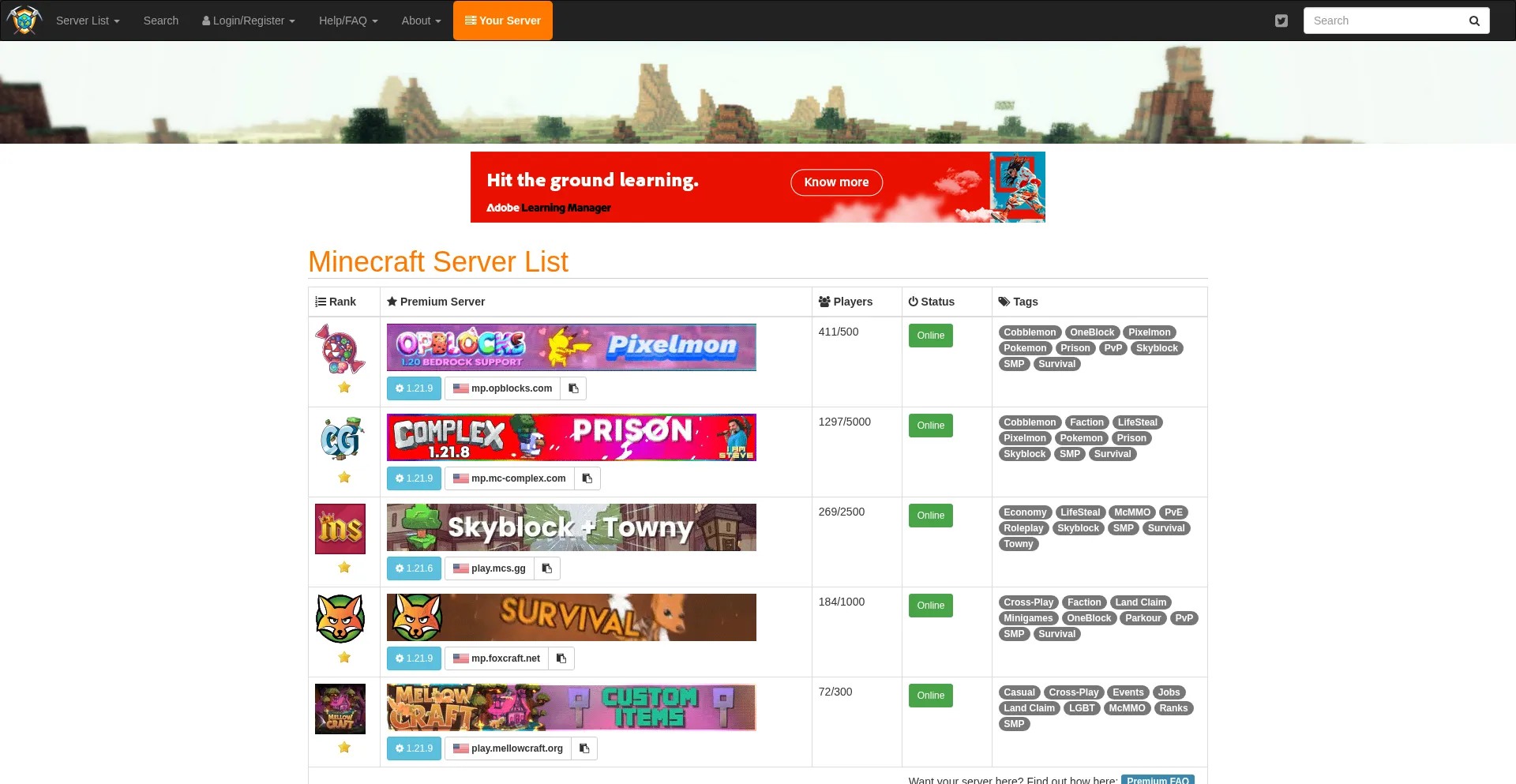
Task: Open the Server List dropdown menu
Action: [87, 21]
